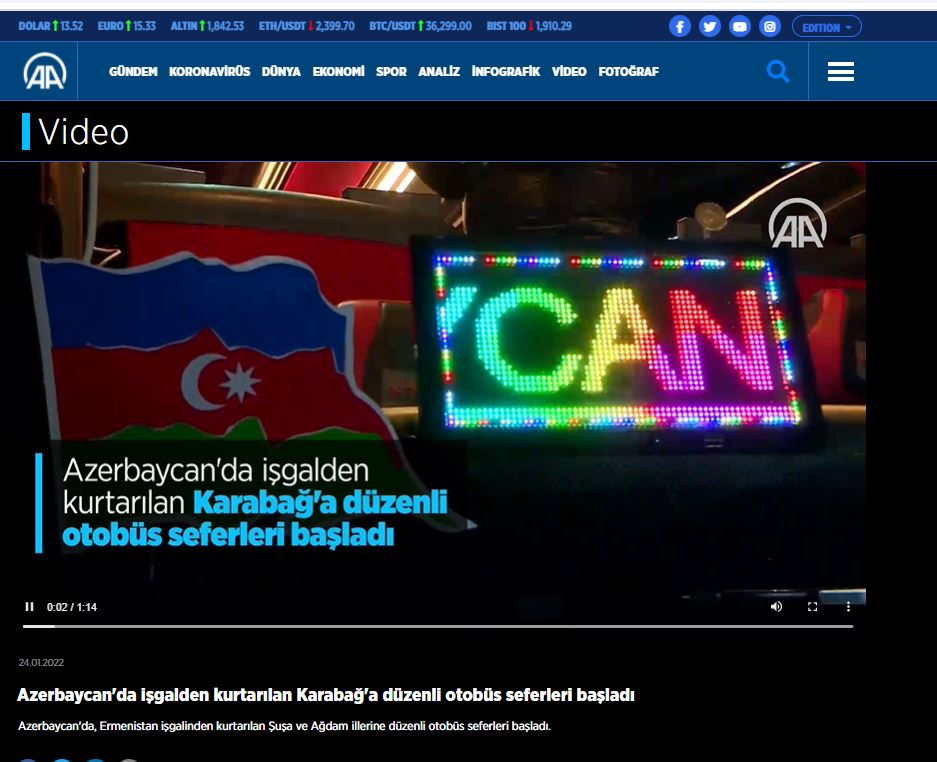Open the hamburger menu icon

(x=840, y=71)
